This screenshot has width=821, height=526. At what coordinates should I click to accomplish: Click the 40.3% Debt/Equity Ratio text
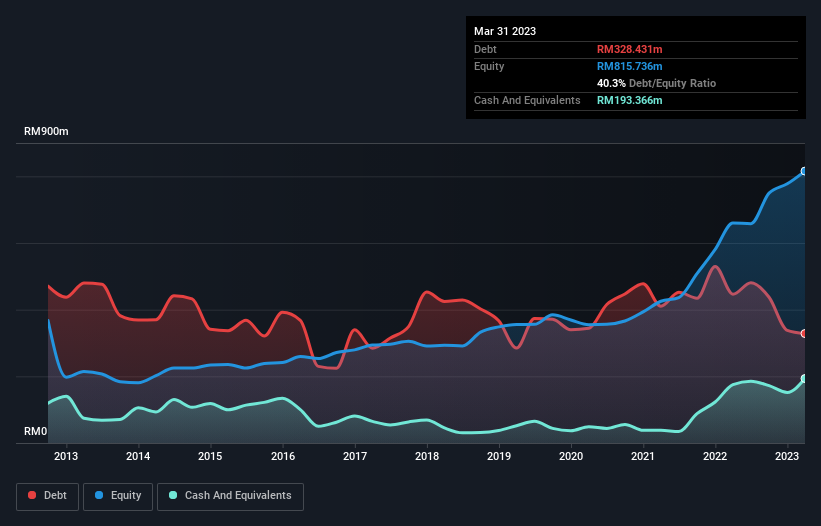pos(656,83)
